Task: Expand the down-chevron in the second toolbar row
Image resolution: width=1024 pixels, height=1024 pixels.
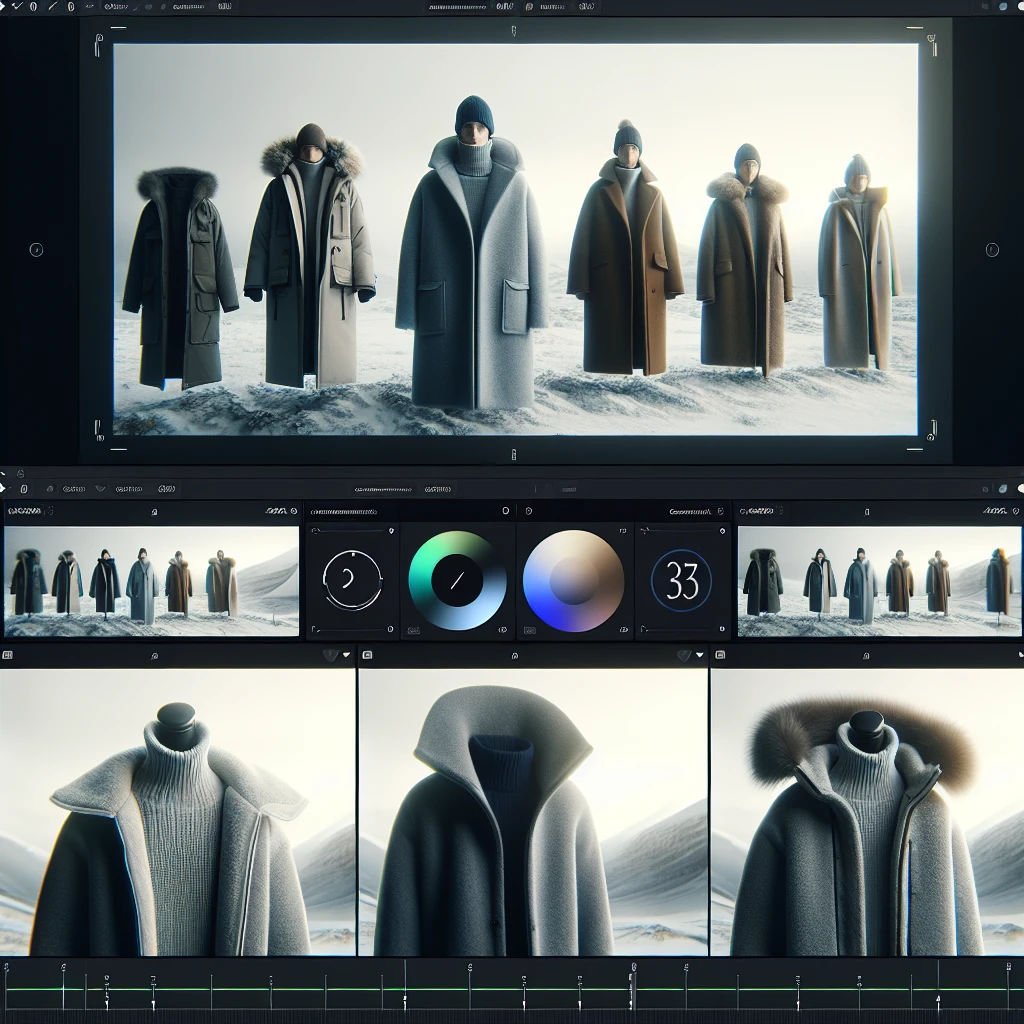Action: point(101,488)
